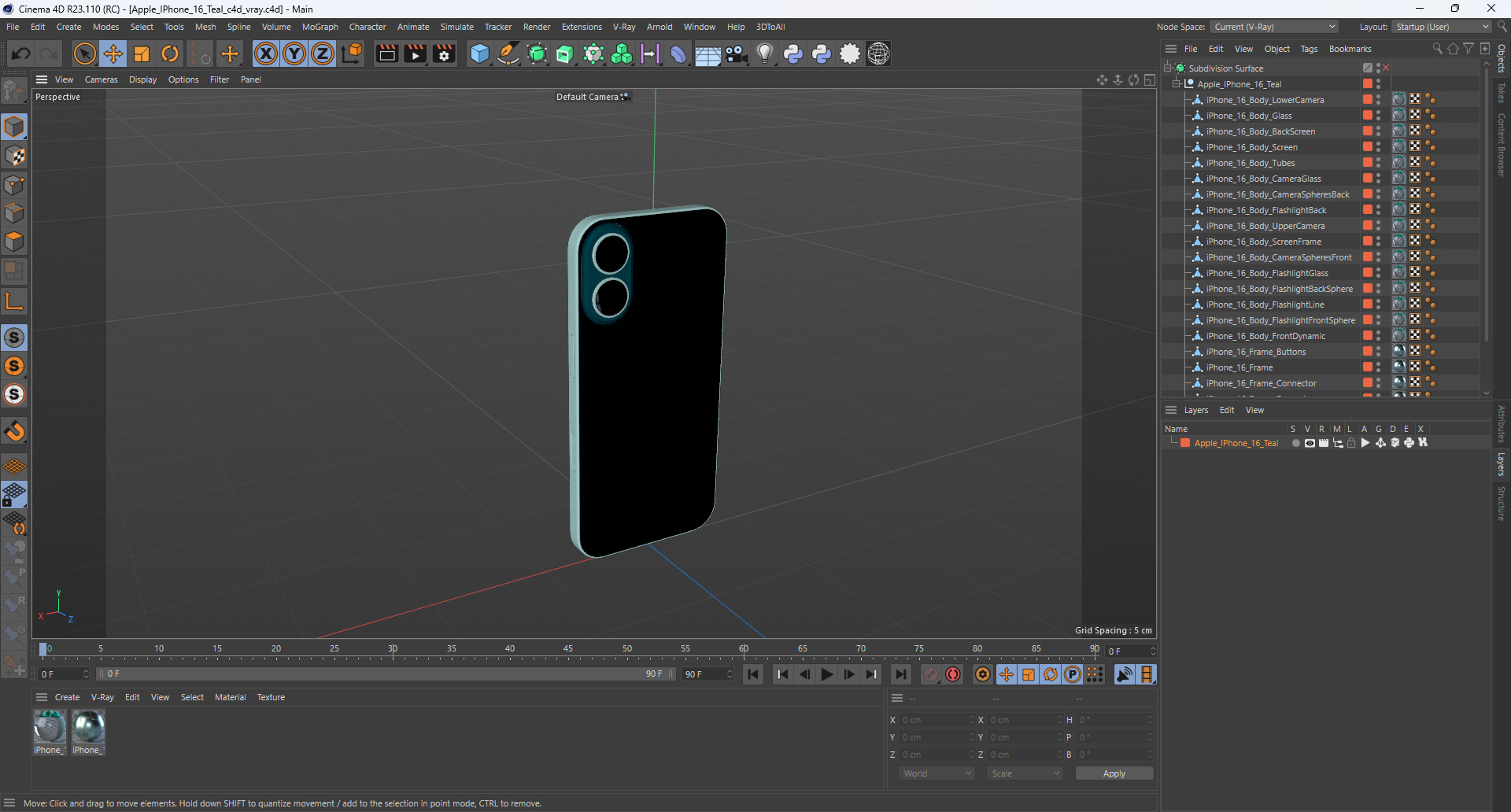The height and width of the screenshot is (812, 1511).
Task: Open the Scale mode dropdown
Action: tap(1025, 773)
